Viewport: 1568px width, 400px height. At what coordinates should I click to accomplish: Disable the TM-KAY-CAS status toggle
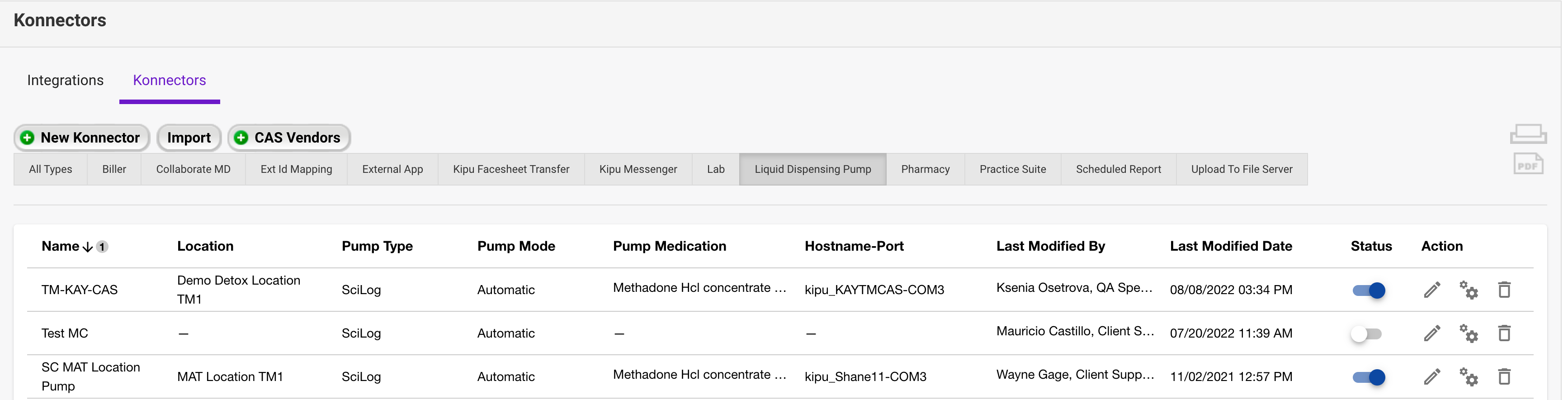point(1368,290)
